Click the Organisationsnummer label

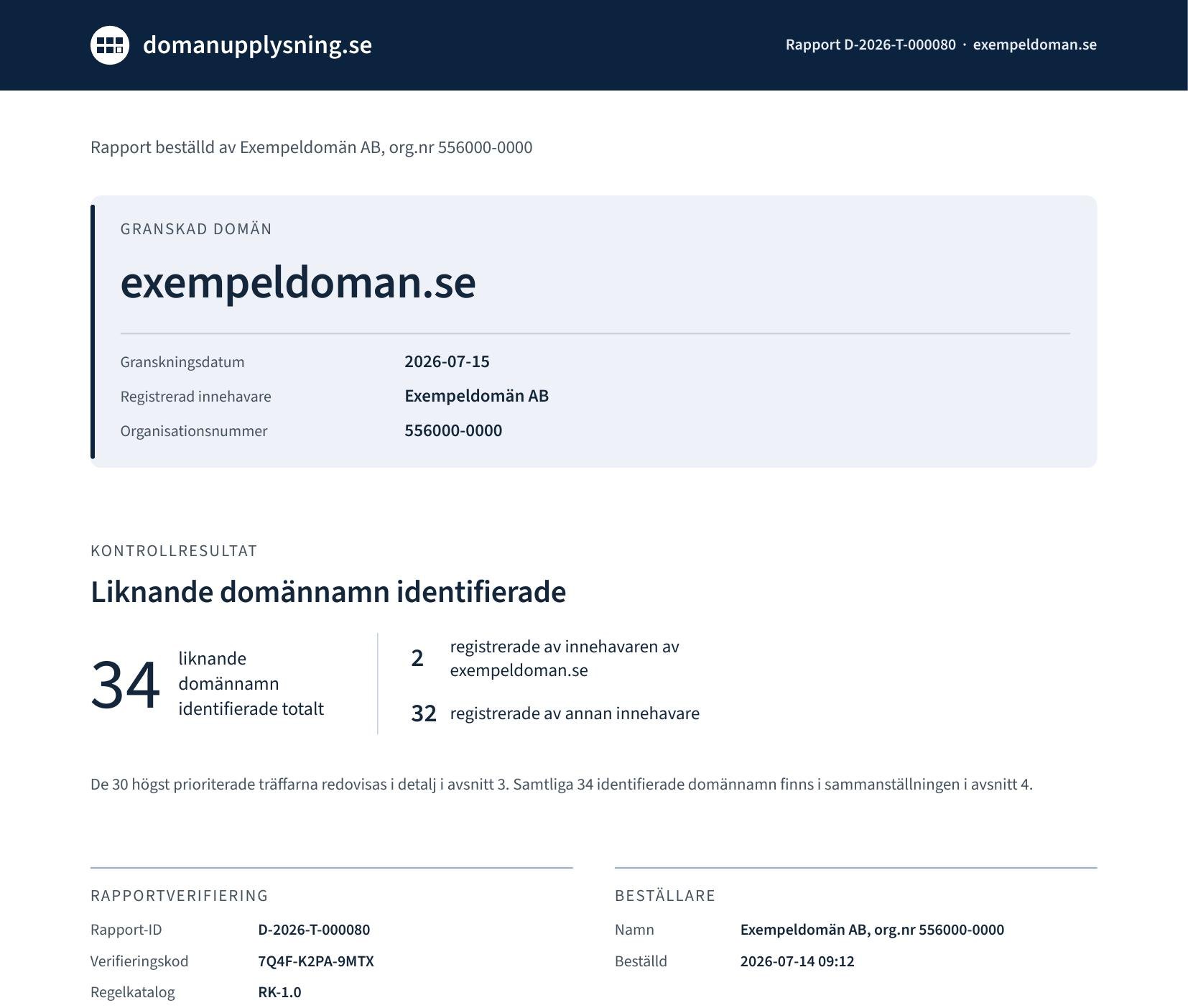pyautogui.click(x=194, y=431)
